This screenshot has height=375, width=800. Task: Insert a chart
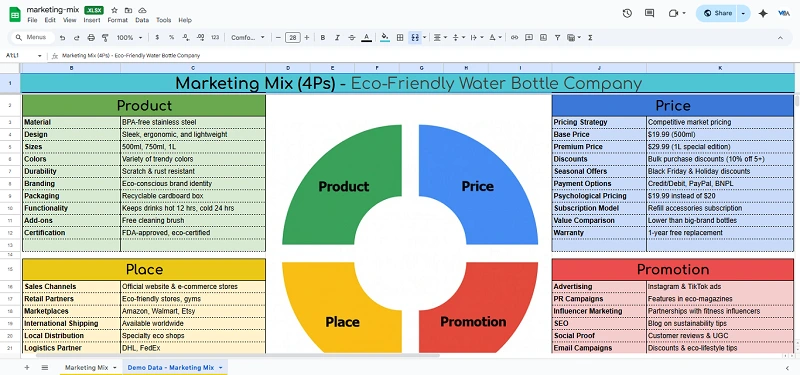(x=543, y=38)
